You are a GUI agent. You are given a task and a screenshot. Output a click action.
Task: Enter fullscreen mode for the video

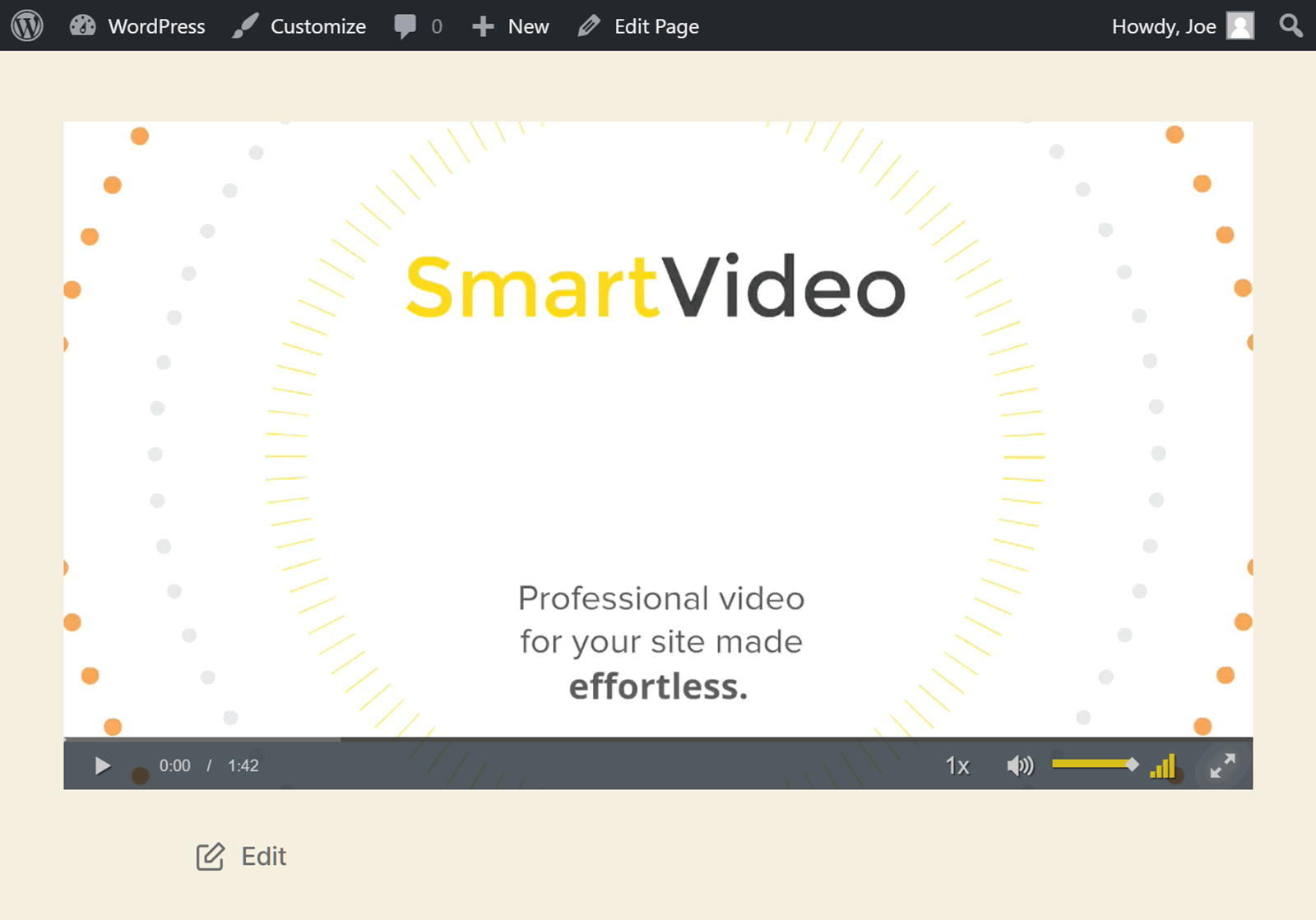1222,765
